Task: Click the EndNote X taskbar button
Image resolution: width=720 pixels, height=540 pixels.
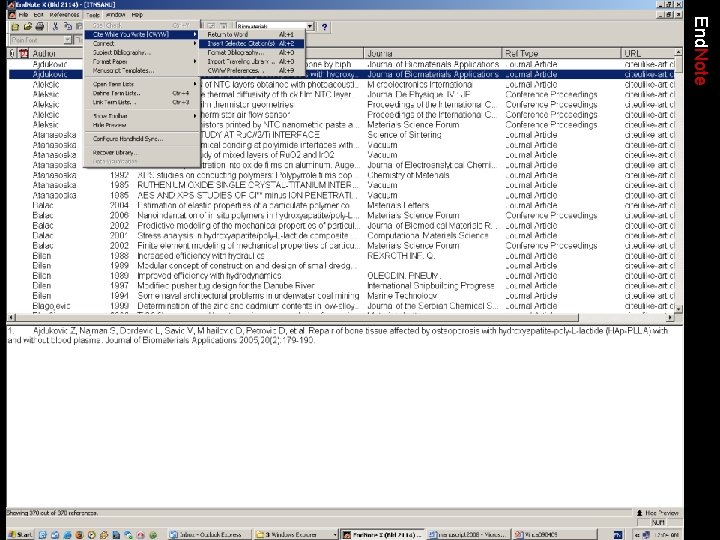Action: click(382, 535)
